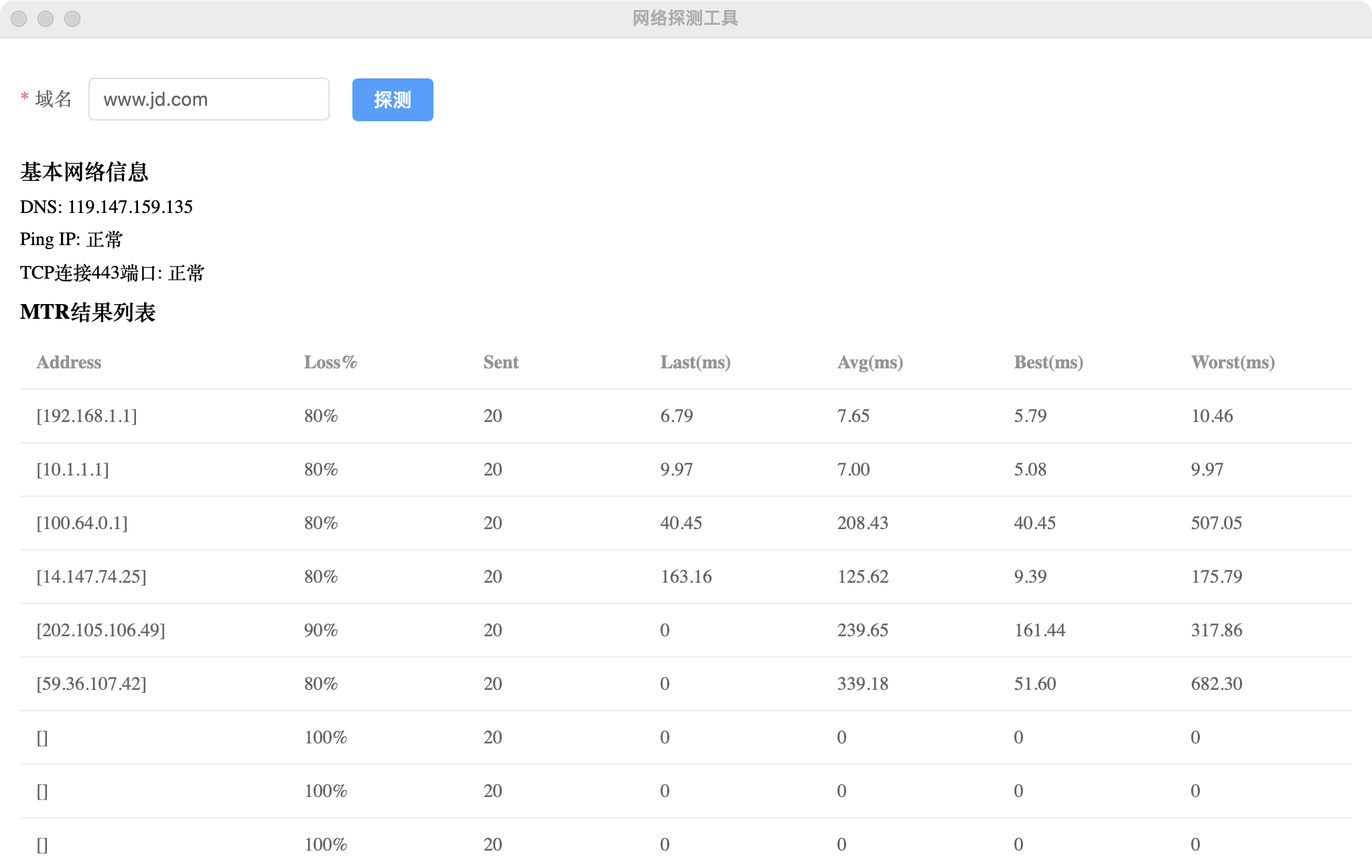The height and width of the screenshot is (868, 1372).
Task: Click the [59.36.107.42] address cell
Action: (x=91, y=684)
